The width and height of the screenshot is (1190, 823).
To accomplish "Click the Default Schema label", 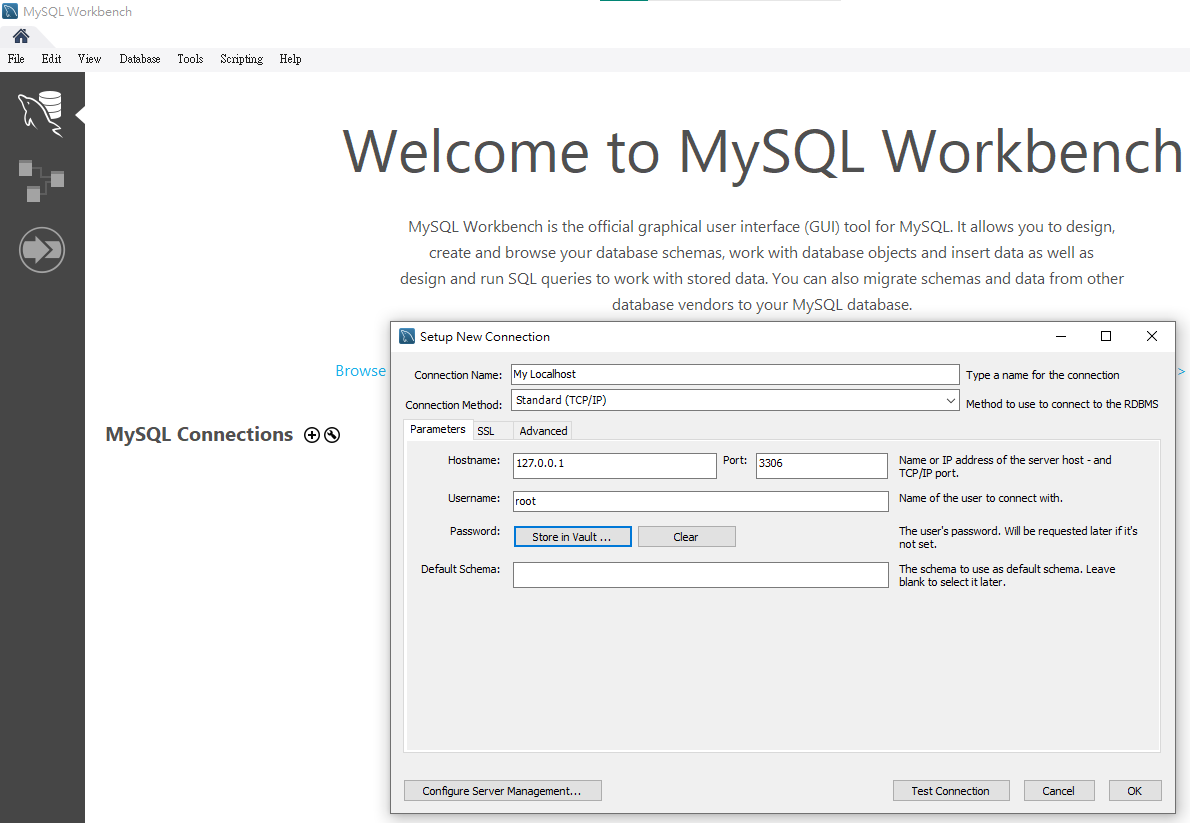I will [461, 569].
